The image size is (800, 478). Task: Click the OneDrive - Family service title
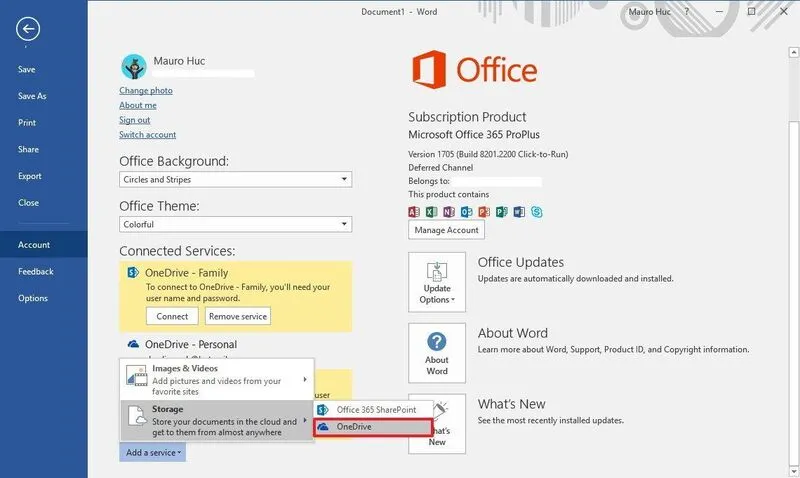coord(186,272)
